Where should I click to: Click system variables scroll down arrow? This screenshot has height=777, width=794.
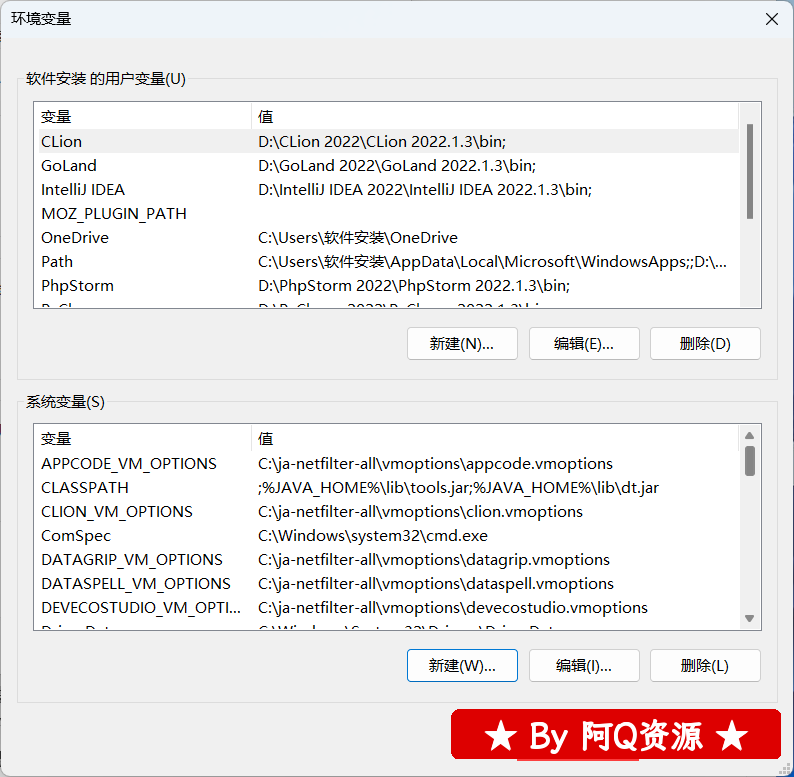pyautogui.click(x=750, y=618)
